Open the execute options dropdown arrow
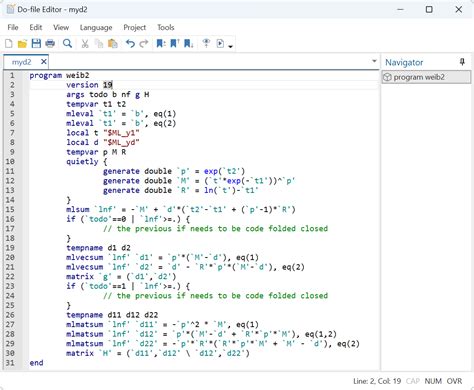This screenshot has height=390, width=474. [x=230, y=46]
